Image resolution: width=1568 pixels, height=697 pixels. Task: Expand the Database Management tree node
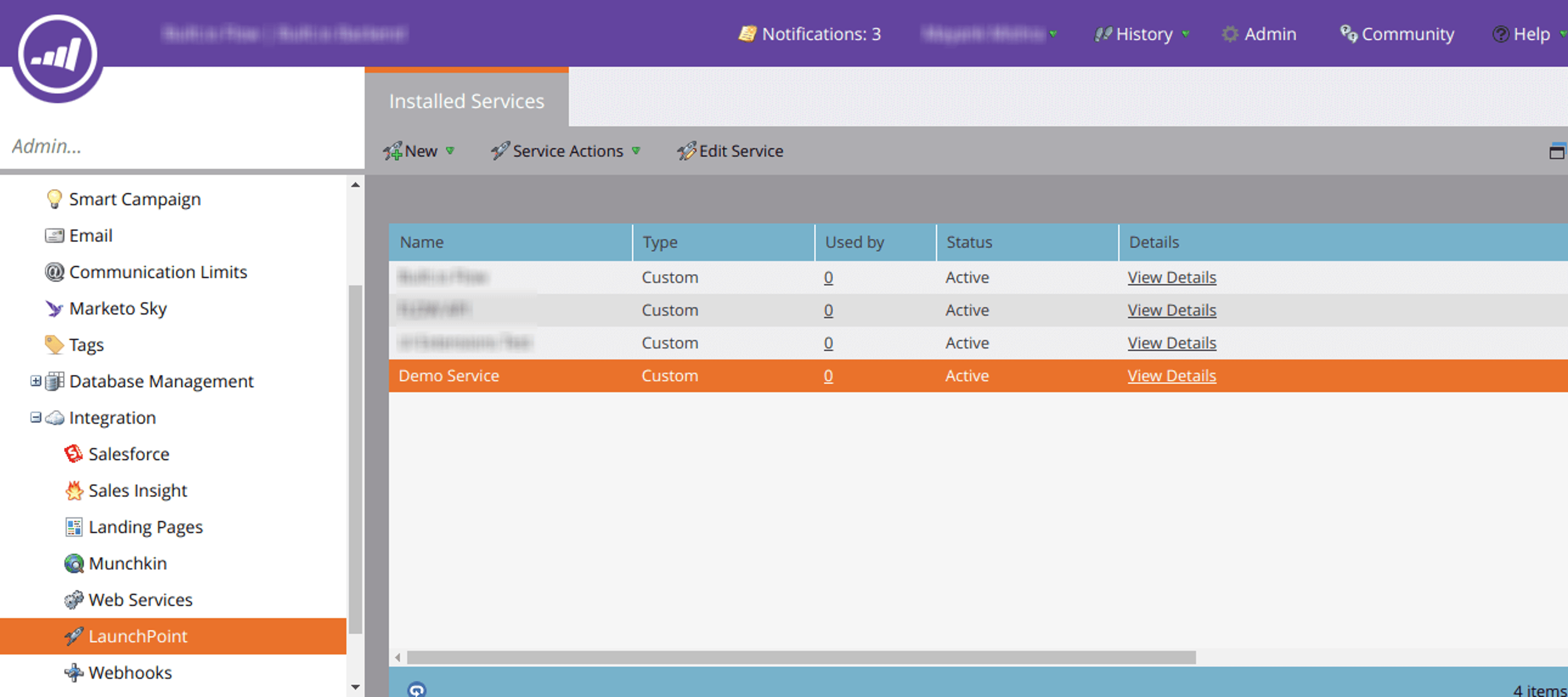coord(36,381)
